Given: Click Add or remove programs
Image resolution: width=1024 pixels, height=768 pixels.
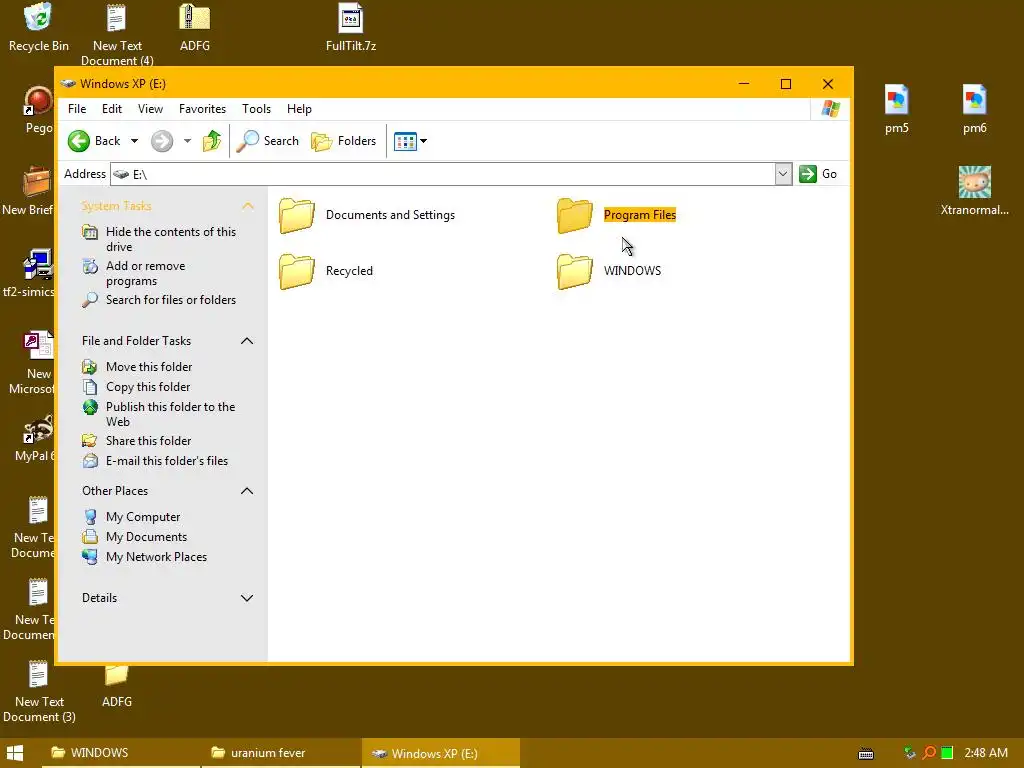Looking at the screenshot, I should click(x=145, y=273).
